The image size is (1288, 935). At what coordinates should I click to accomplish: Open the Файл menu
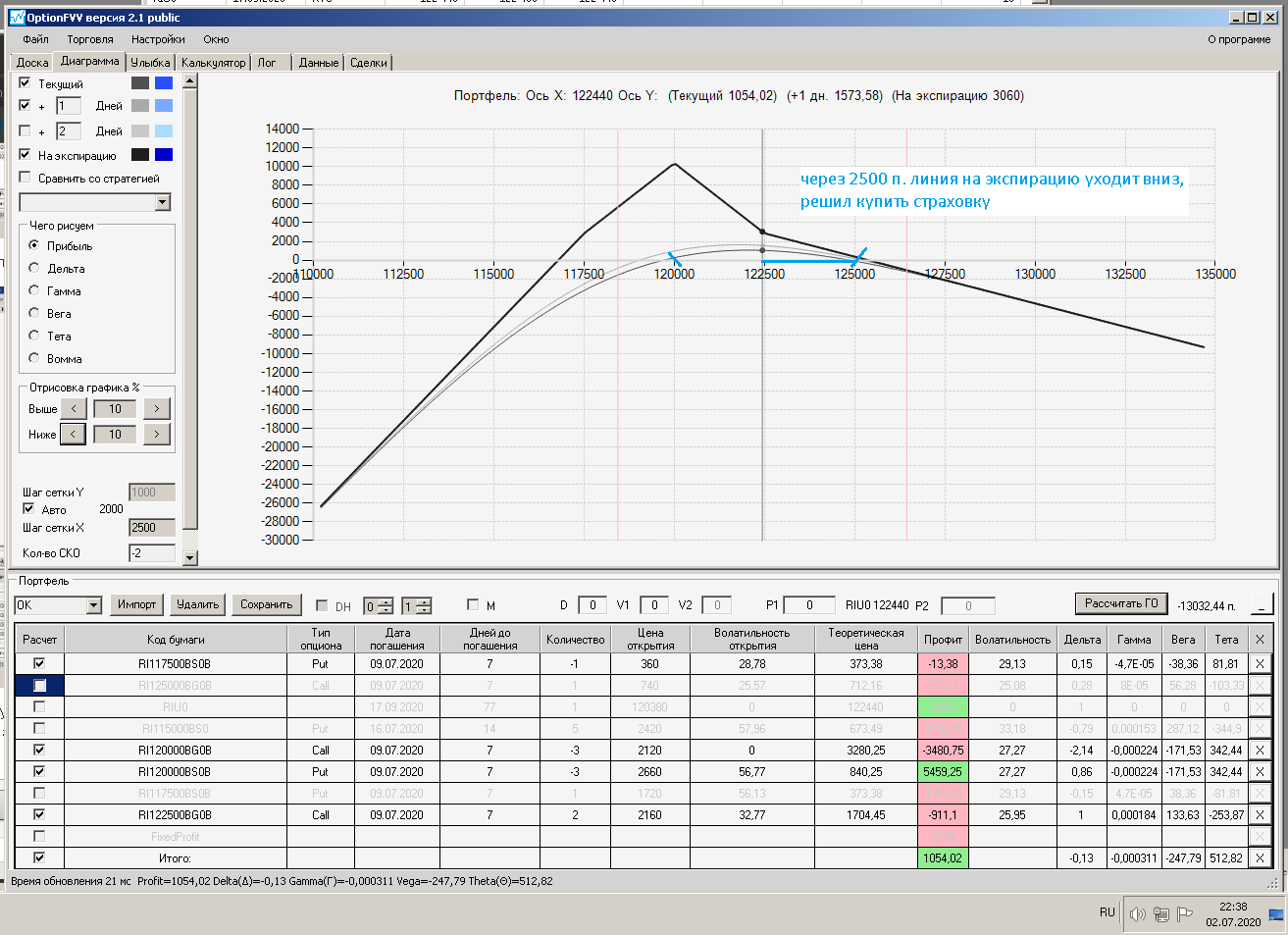35,39
